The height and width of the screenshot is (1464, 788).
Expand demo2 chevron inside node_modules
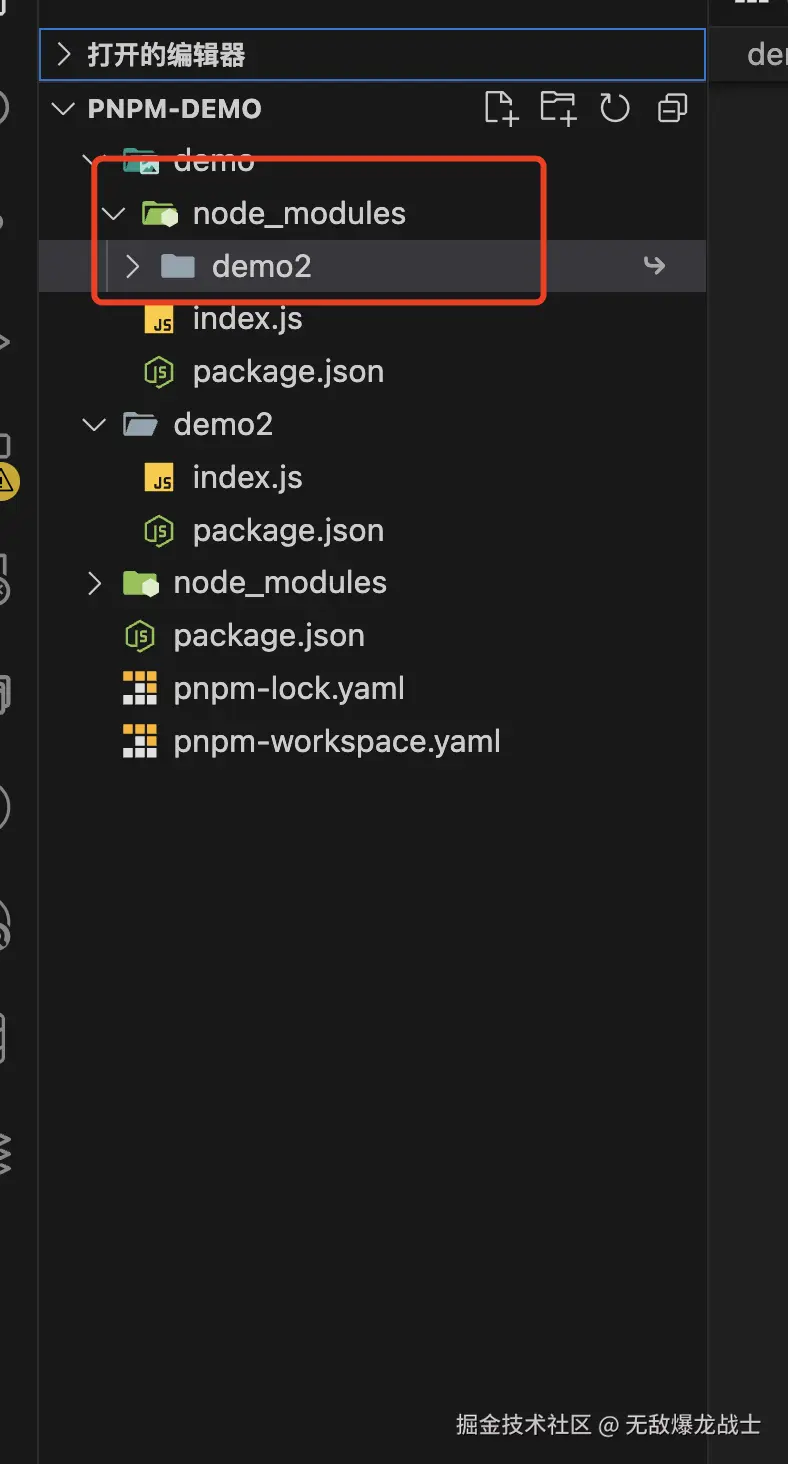coord(132,266)
